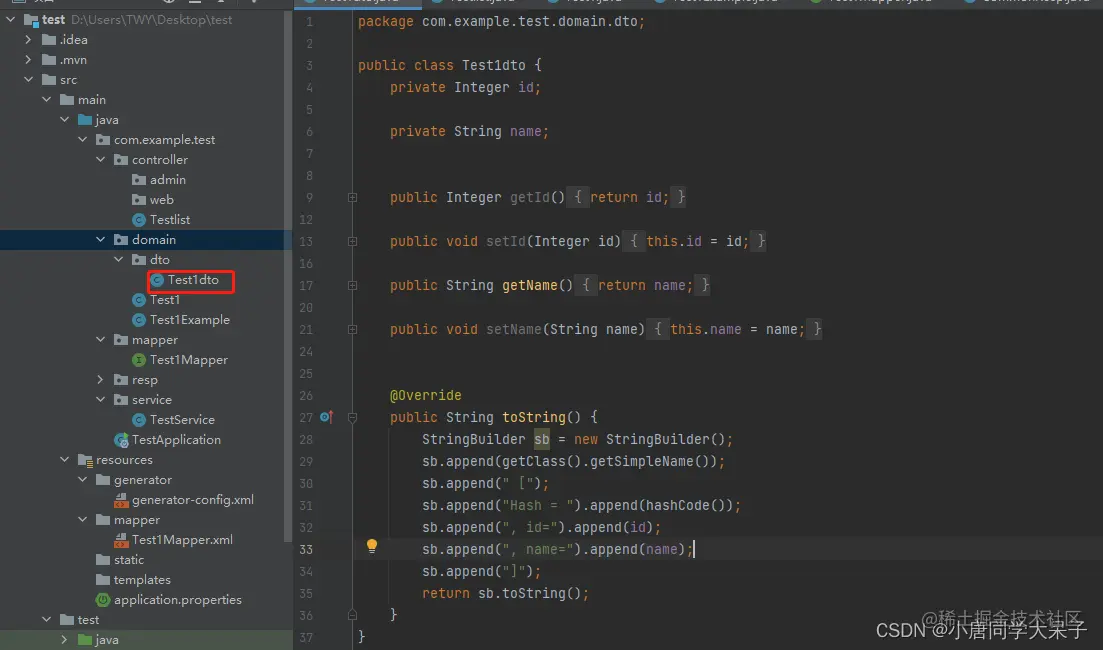Click the Test1dto class icon

157,280
